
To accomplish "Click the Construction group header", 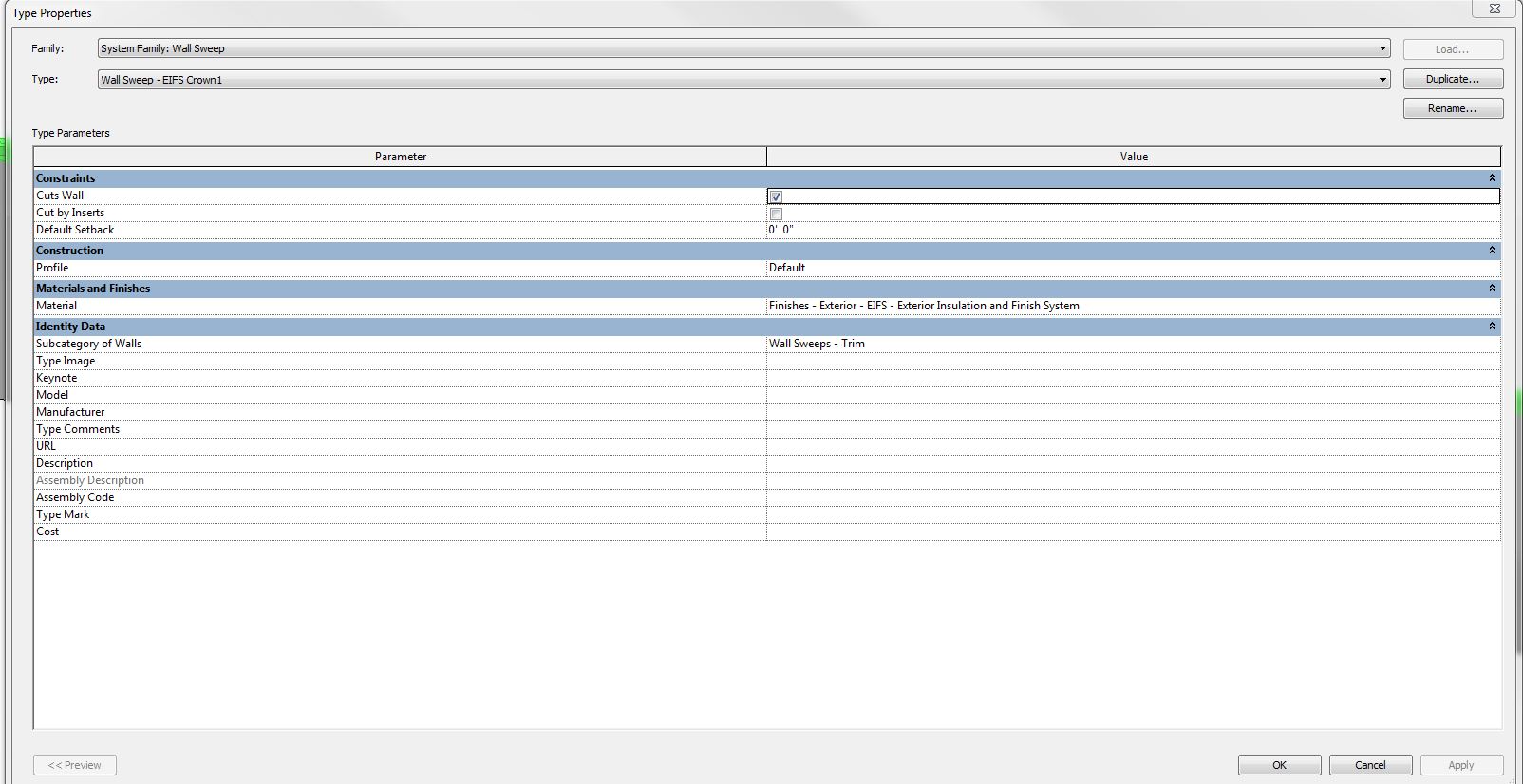I will click(767, 251).
